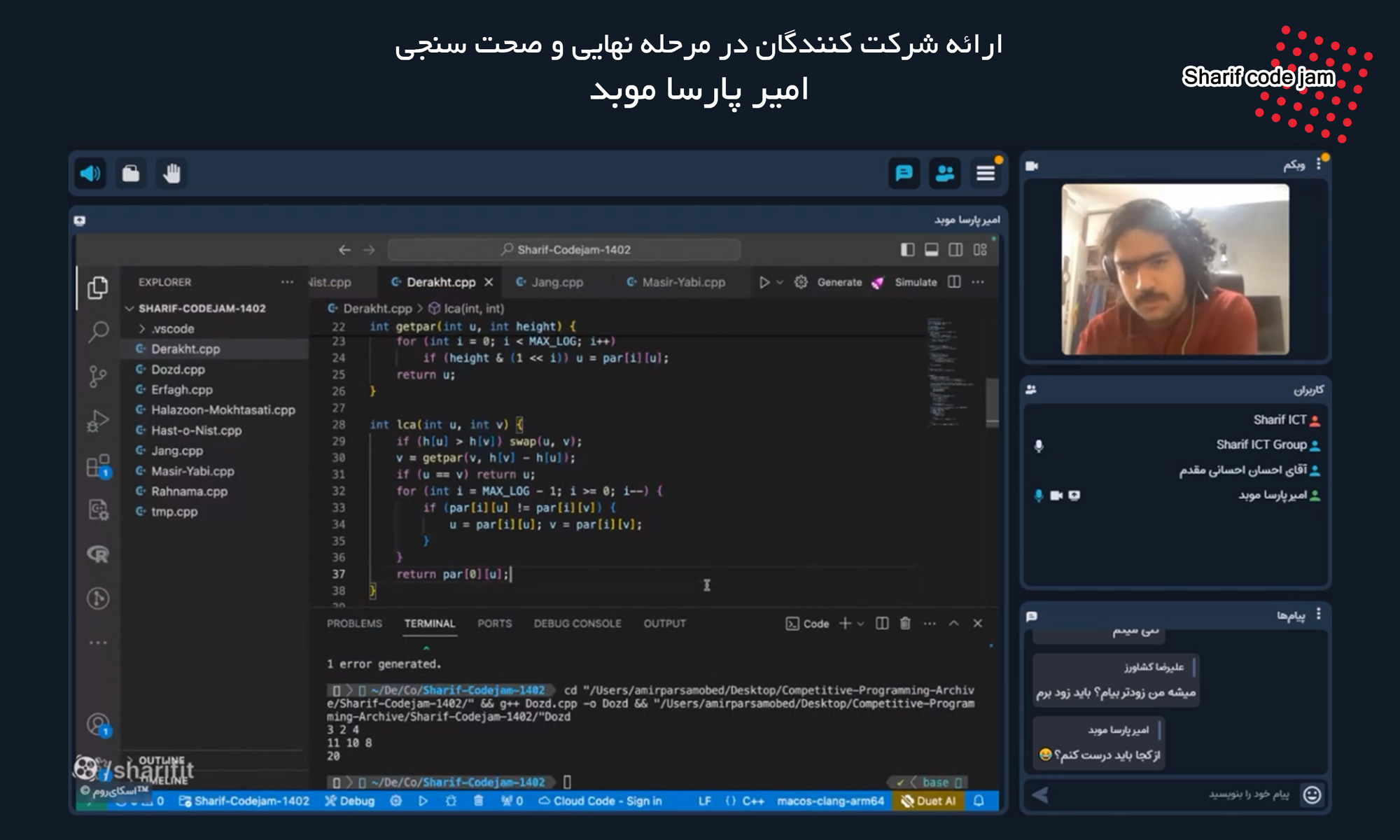
Task: Open Source Control view in sidebar
Action: [x=98, y=376]
